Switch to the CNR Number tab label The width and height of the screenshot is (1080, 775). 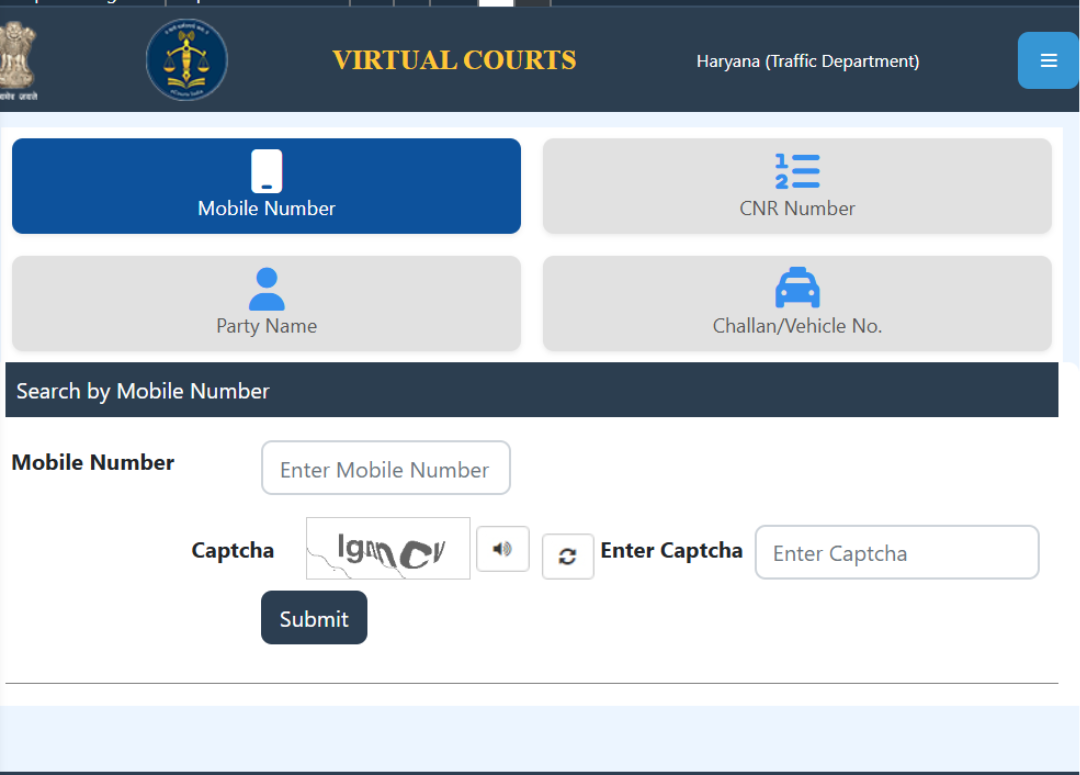tap(797, 209)
